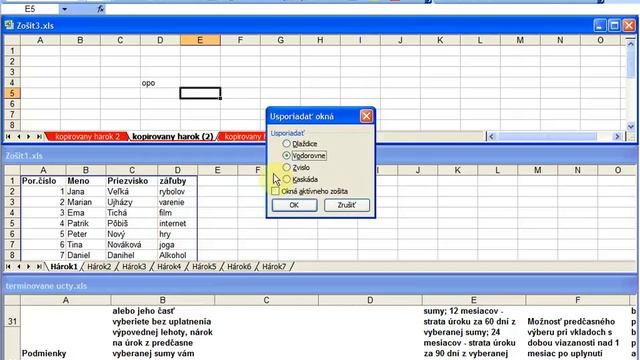Click the záľuby header cell

point(177,181)
